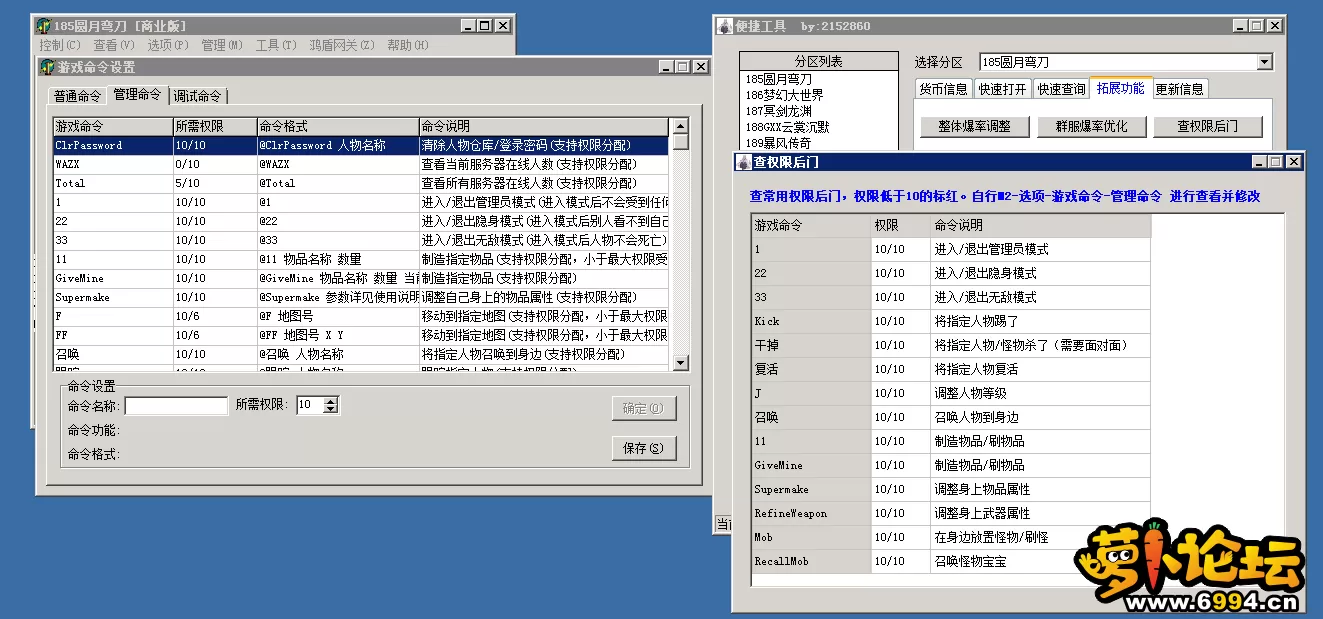1323x619 pixels.
Task: Select the ClrPassword command row
Action: pos(361,145)
